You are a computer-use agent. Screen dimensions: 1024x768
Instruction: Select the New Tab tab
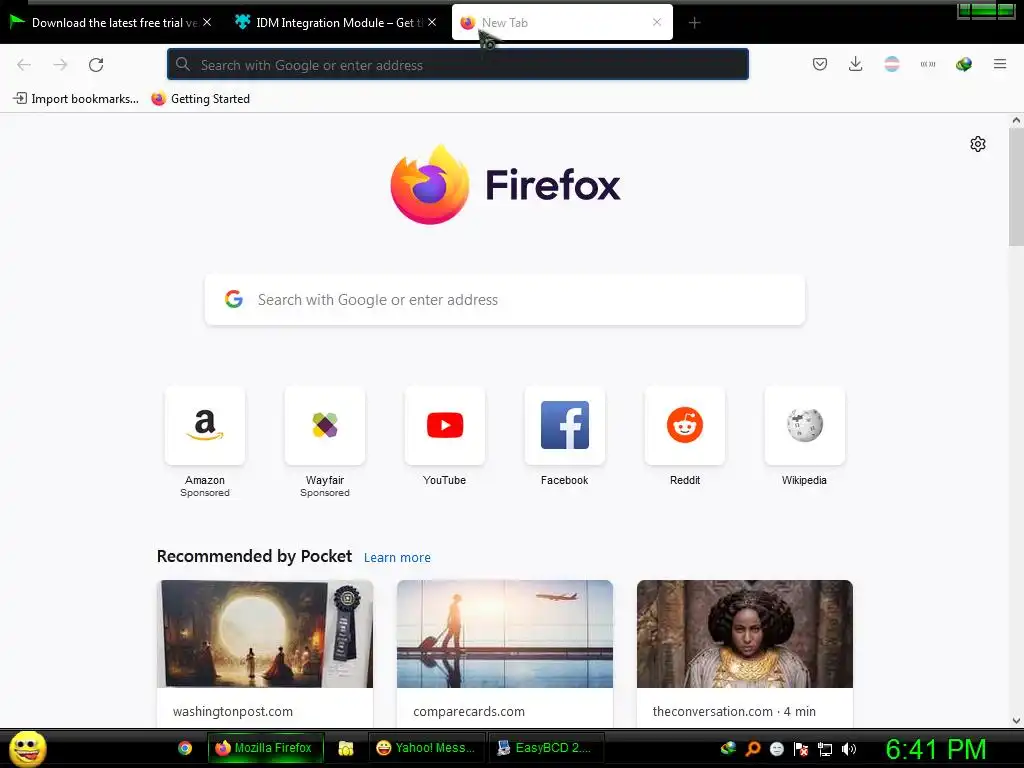point(562,23)
